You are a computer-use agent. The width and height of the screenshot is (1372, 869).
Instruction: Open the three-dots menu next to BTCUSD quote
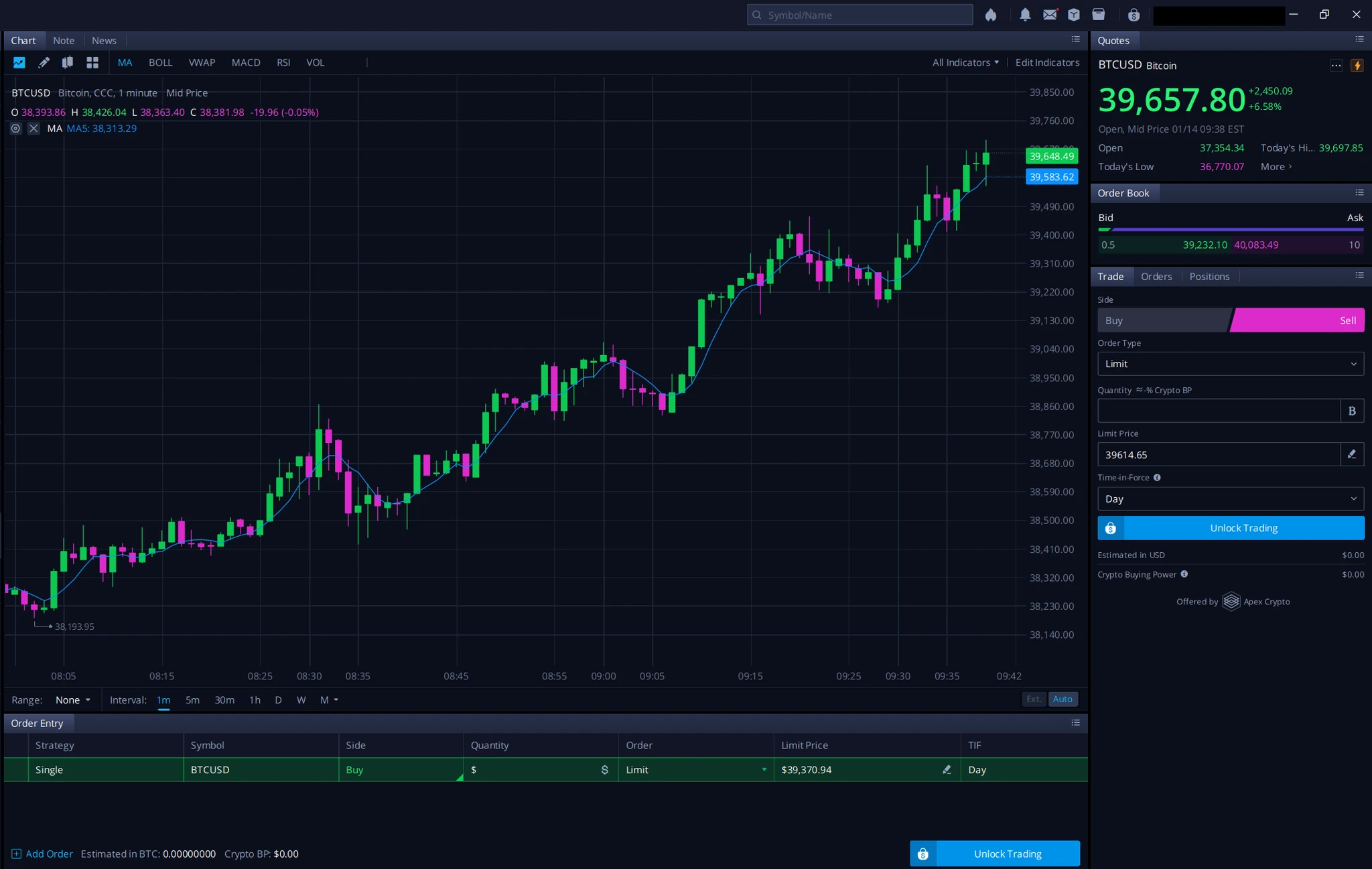click(1336, 65)
